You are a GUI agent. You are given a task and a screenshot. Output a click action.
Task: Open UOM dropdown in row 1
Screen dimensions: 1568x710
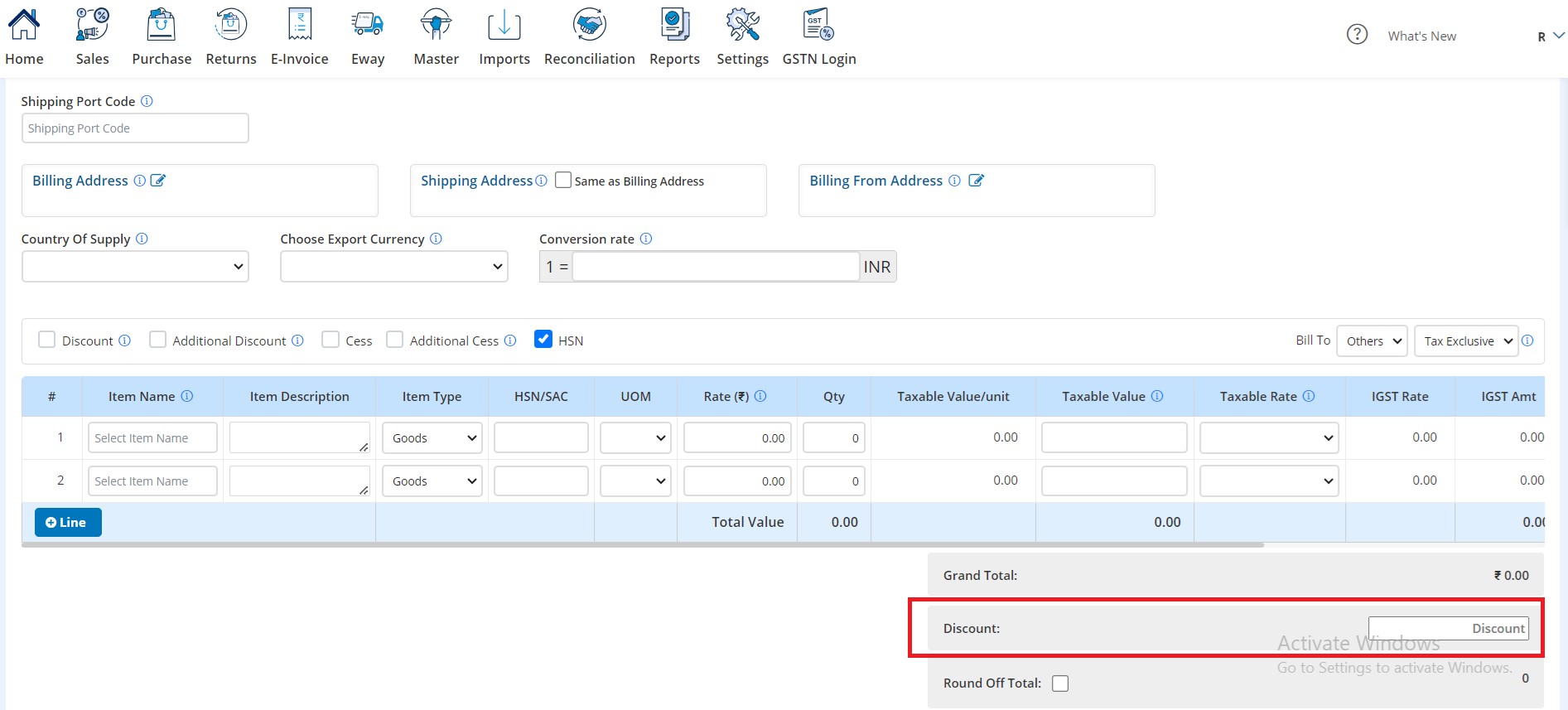click(635, 437)
